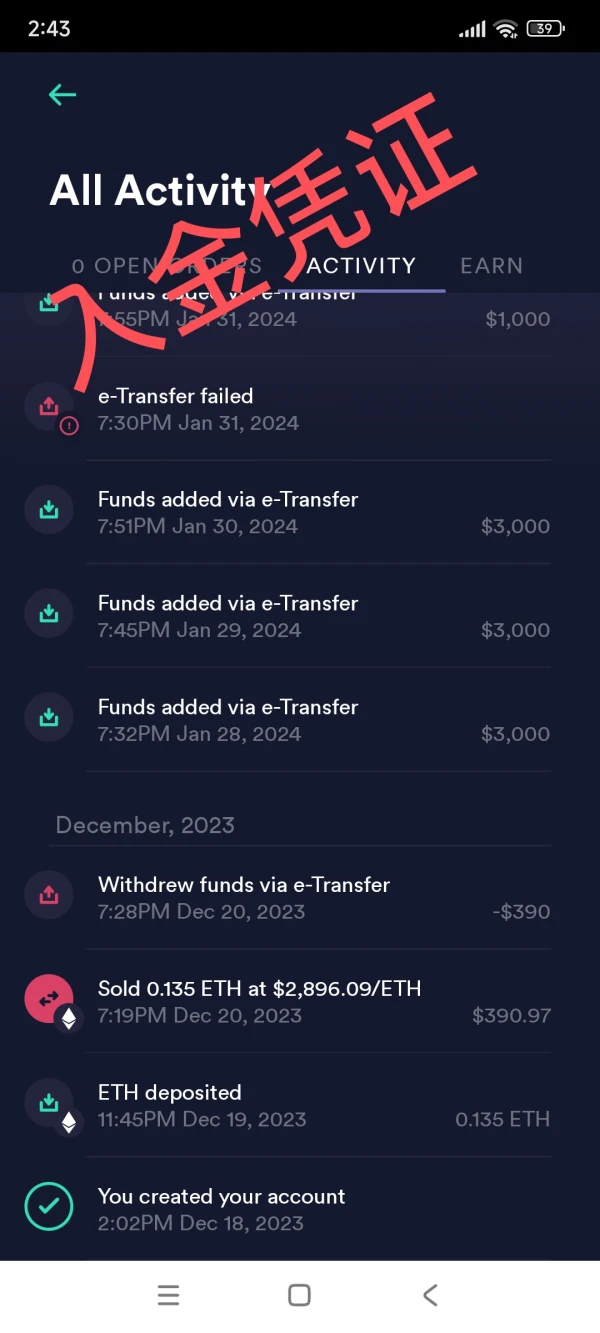Open the e-Transfer failed entry
This screenshot has width=600, height=1333.
[x=300, y=409]
